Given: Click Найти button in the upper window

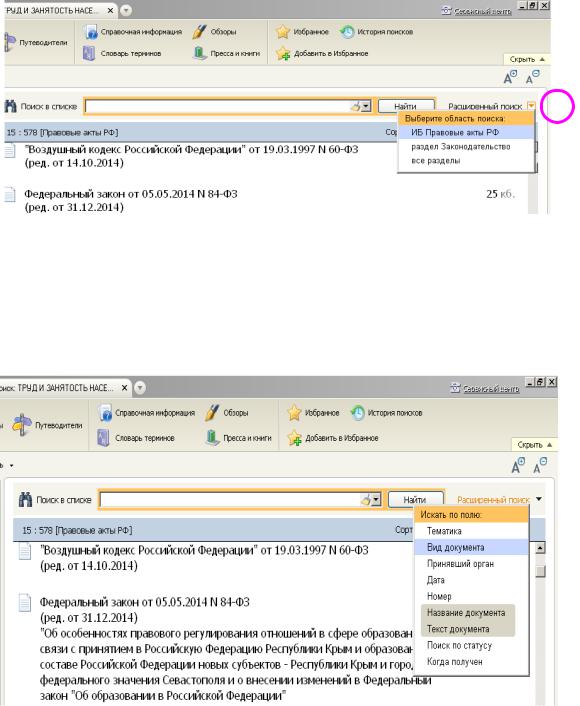Looking at the screenshot, I should [x=405, y=106].
